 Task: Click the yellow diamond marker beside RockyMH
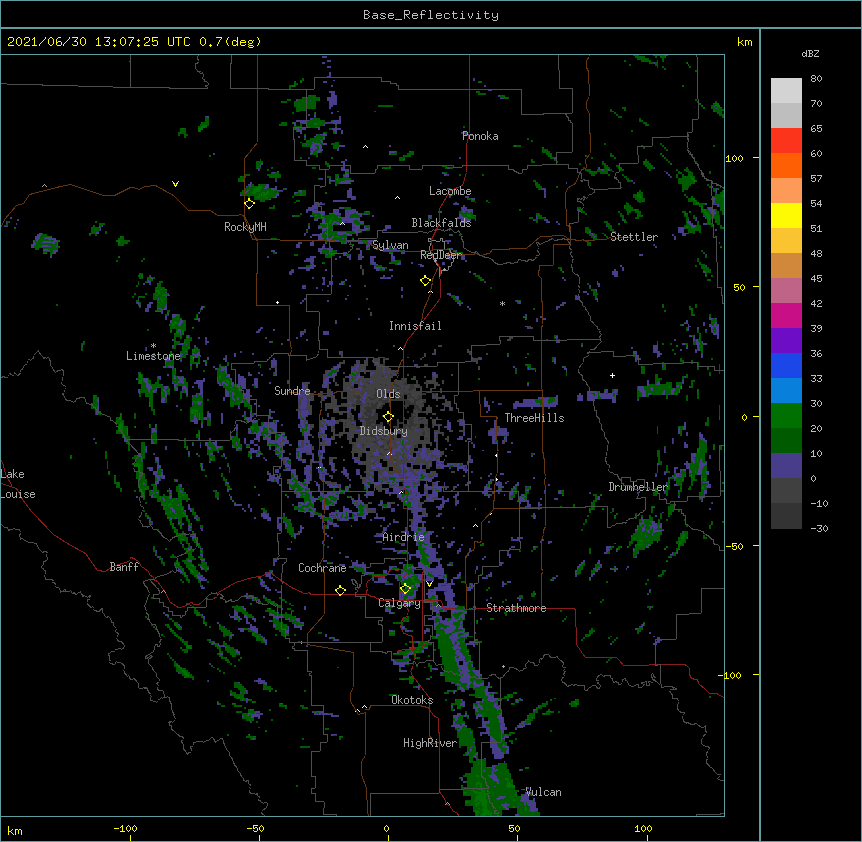250,204
